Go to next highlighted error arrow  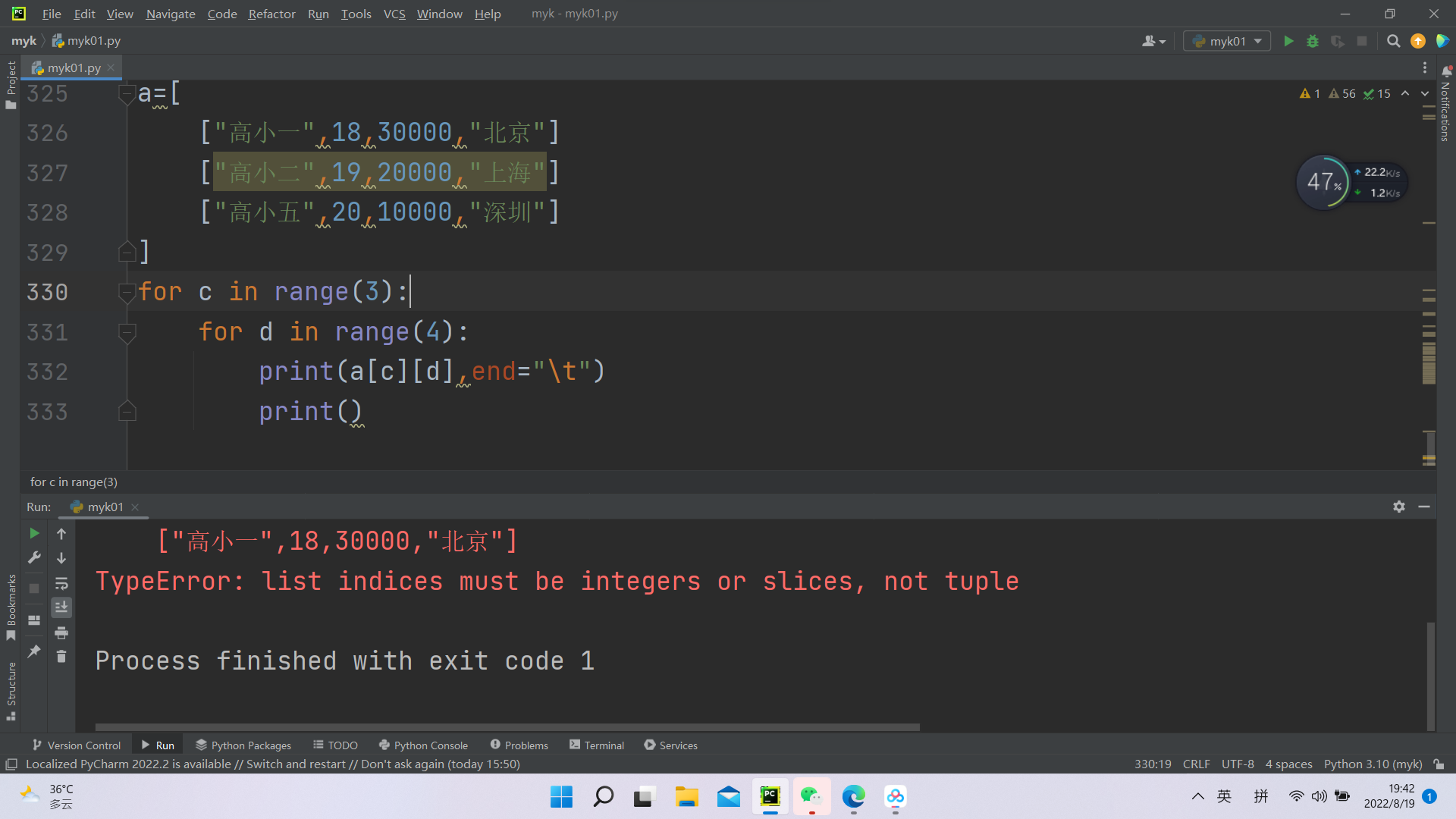[x=1425, y=93]
